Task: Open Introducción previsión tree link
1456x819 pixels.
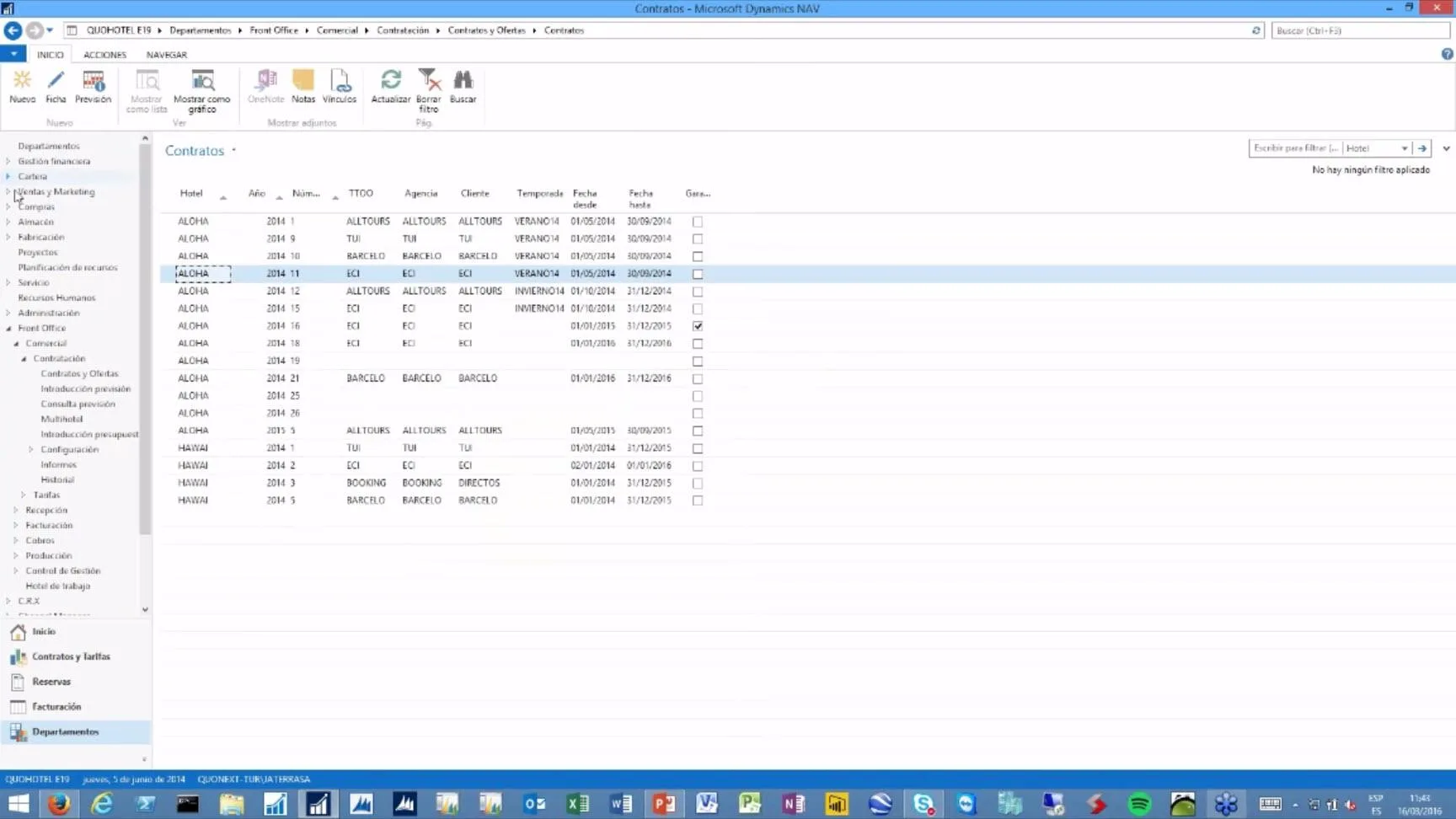Action: [86, 389]
